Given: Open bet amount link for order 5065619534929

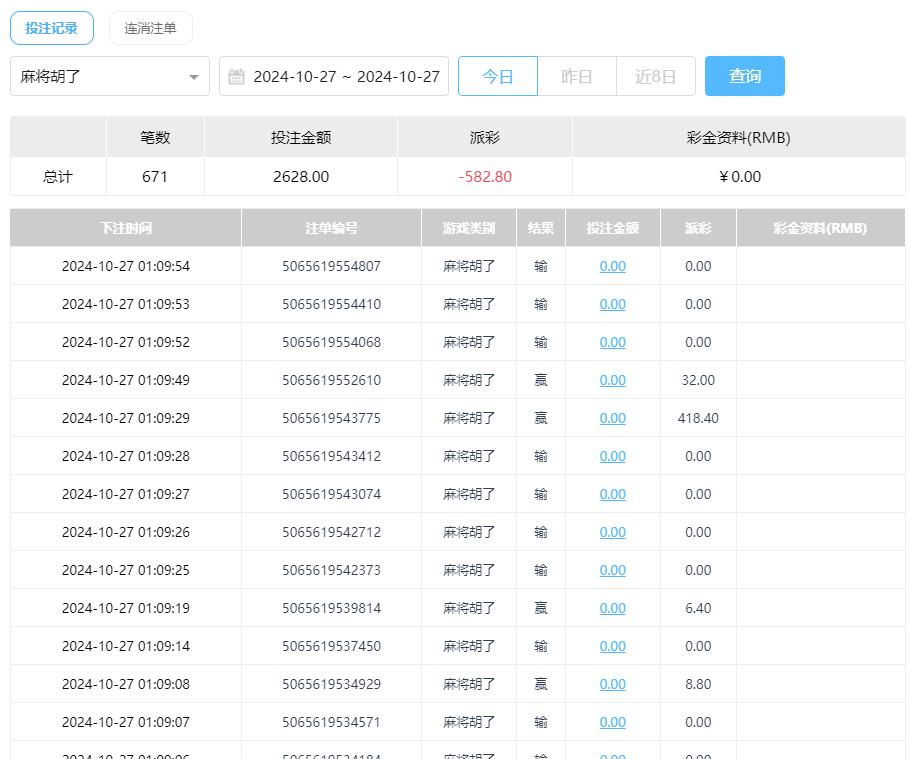Looking at the screenshot, I should 612,684.
